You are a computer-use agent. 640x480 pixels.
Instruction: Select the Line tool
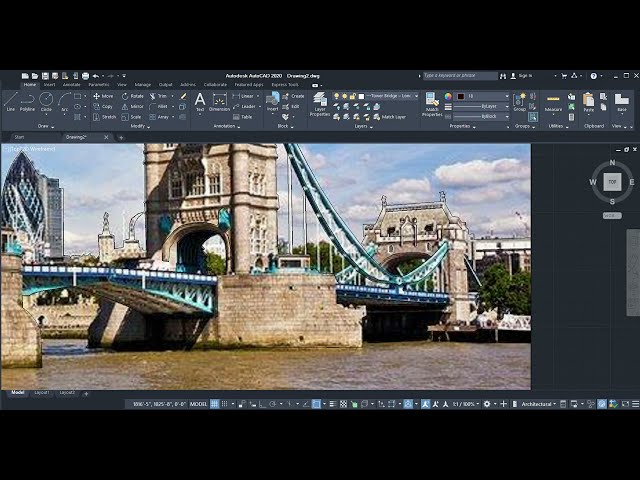click(x=11, y=102)
